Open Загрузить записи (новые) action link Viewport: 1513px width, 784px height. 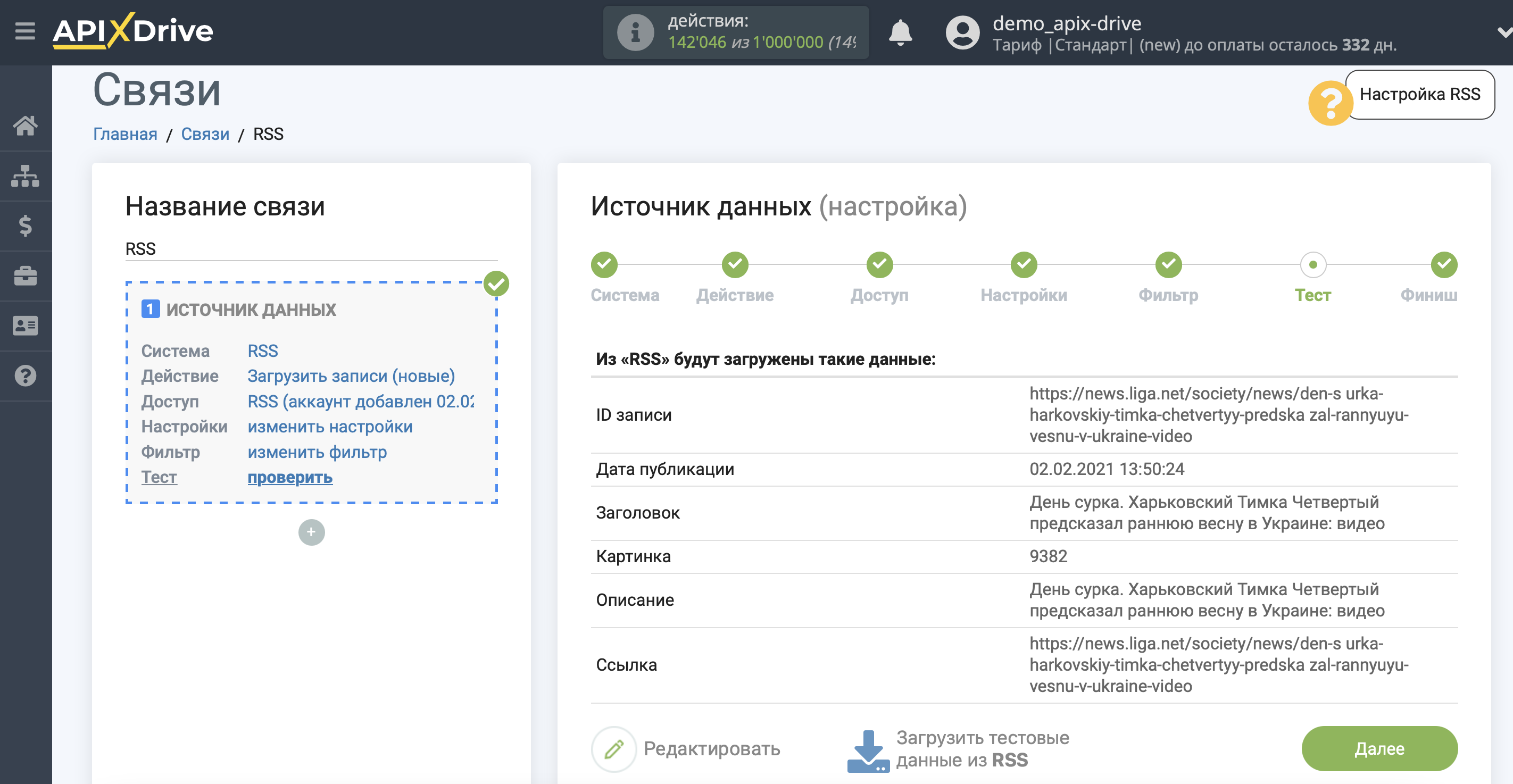tap(351, 376)
